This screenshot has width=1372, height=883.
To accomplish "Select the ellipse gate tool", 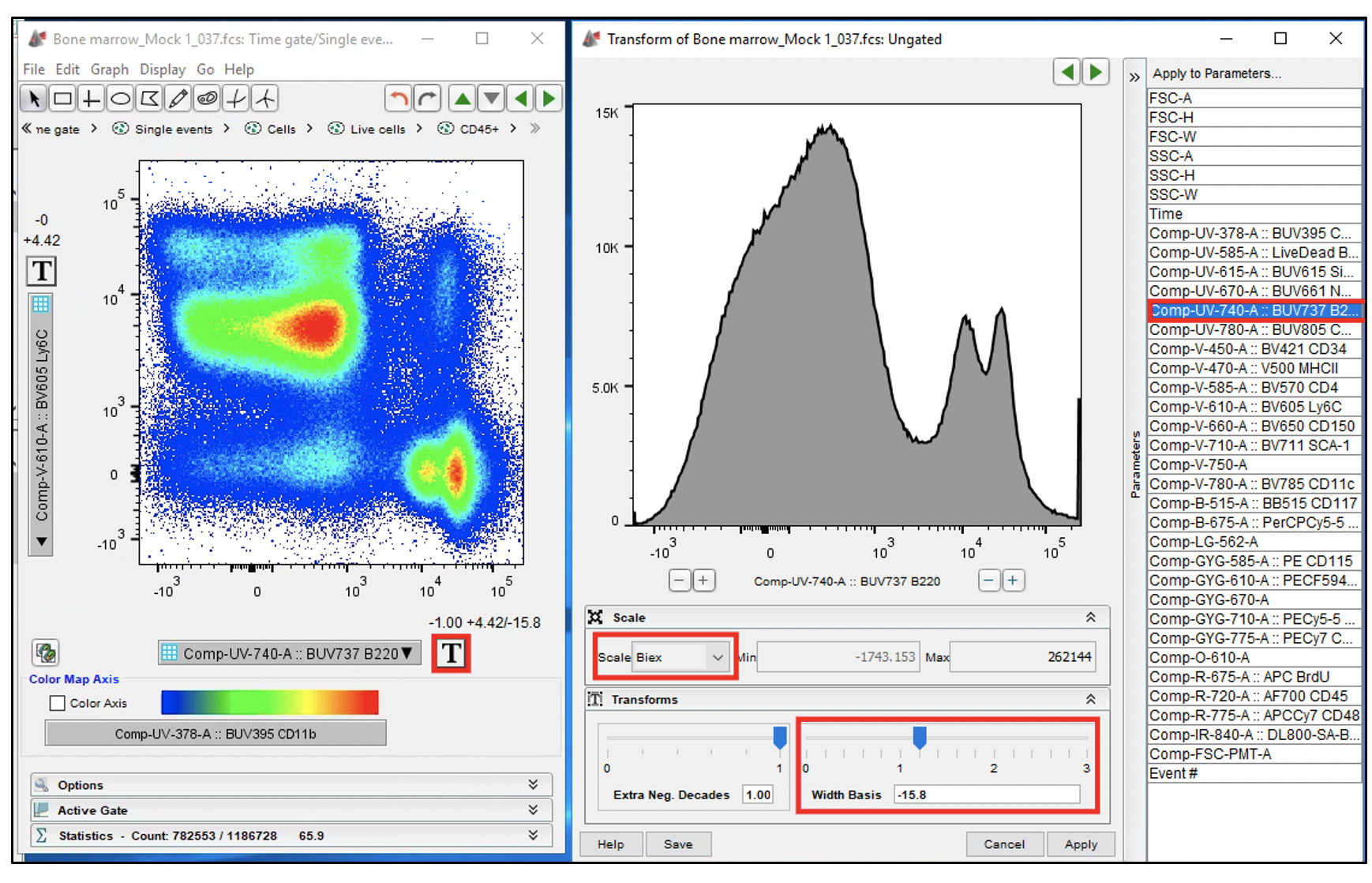I will tap(120, 99).
